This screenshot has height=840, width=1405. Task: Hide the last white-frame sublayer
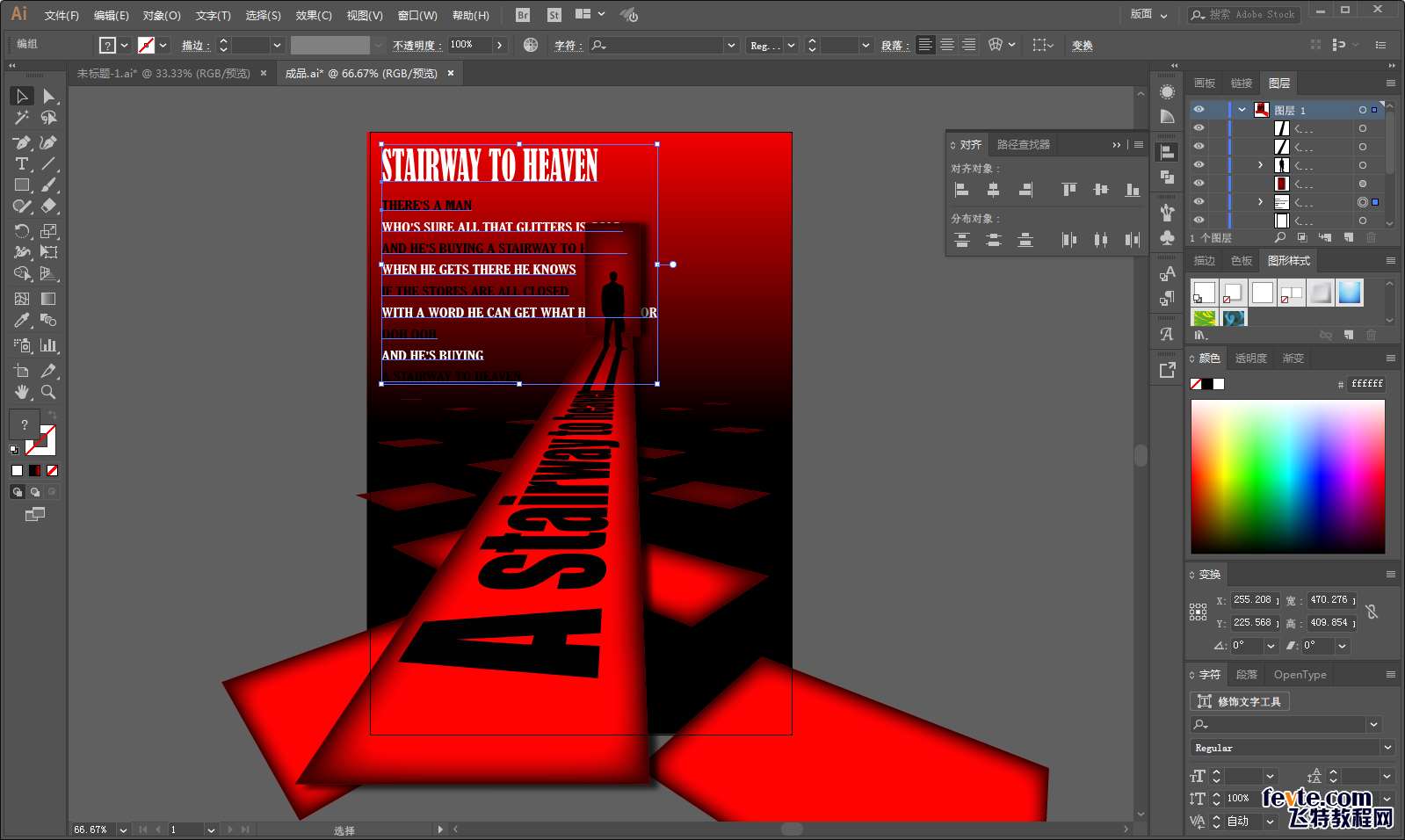tap(1199, 221)
